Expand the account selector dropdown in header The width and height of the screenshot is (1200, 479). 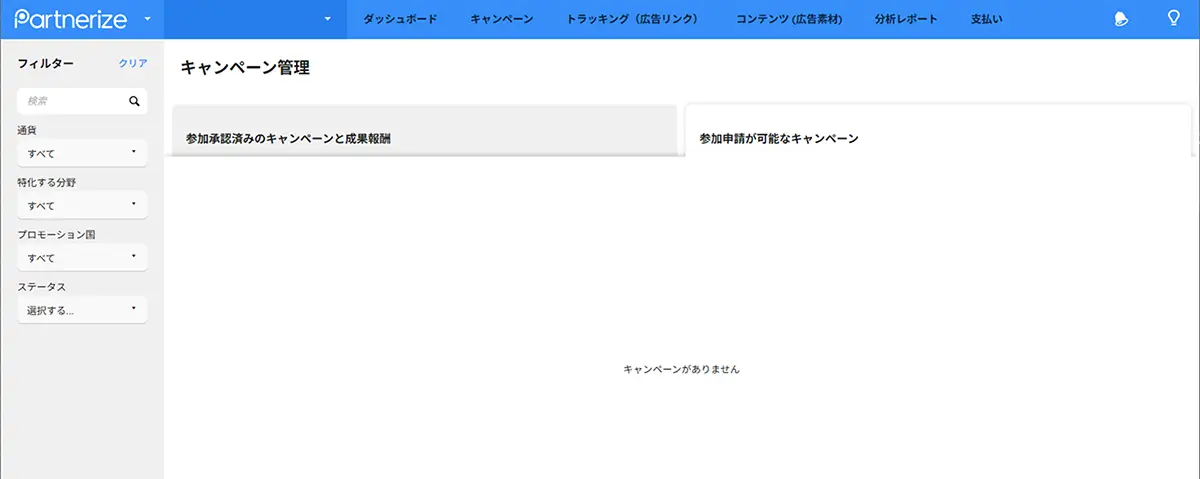(327, 19)
